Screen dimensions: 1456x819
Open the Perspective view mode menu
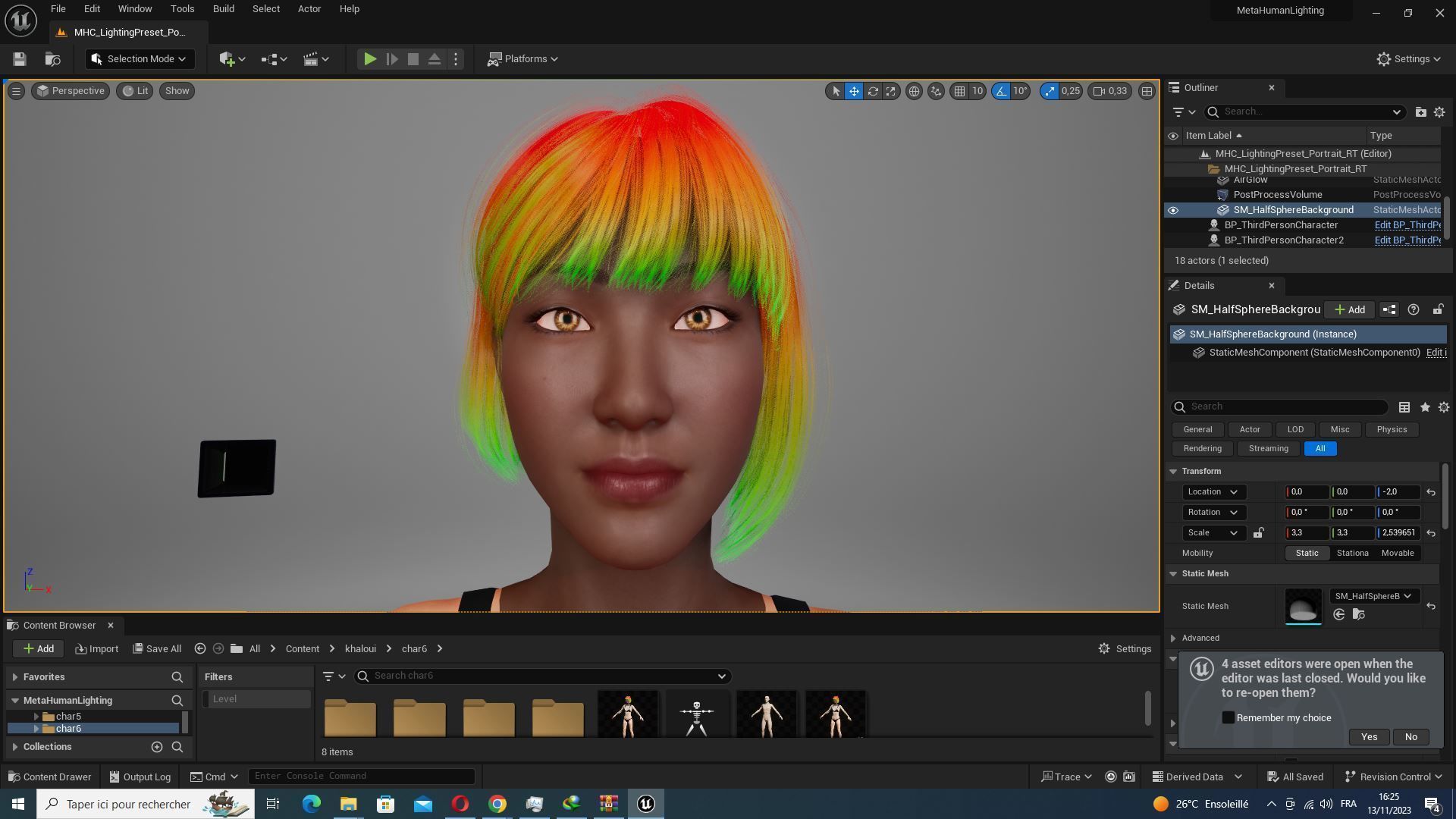(x=71, y=91)
